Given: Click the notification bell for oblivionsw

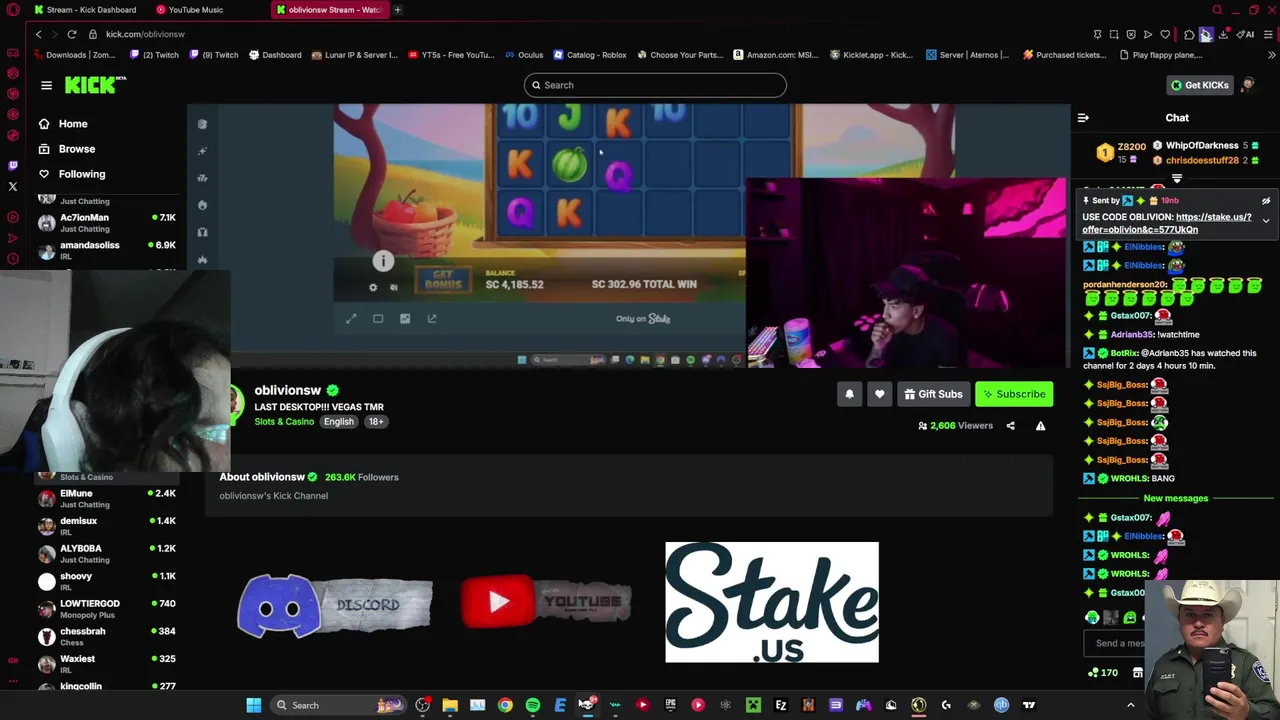Looking at the screenshot, I should [x=849, y=394].
